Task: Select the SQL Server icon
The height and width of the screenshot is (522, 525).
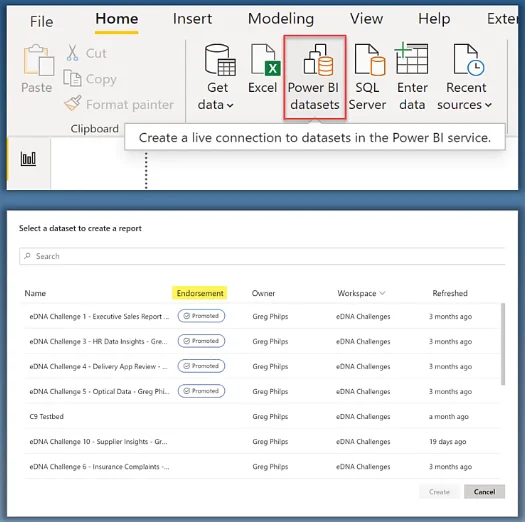Action: tap(370, 60)
